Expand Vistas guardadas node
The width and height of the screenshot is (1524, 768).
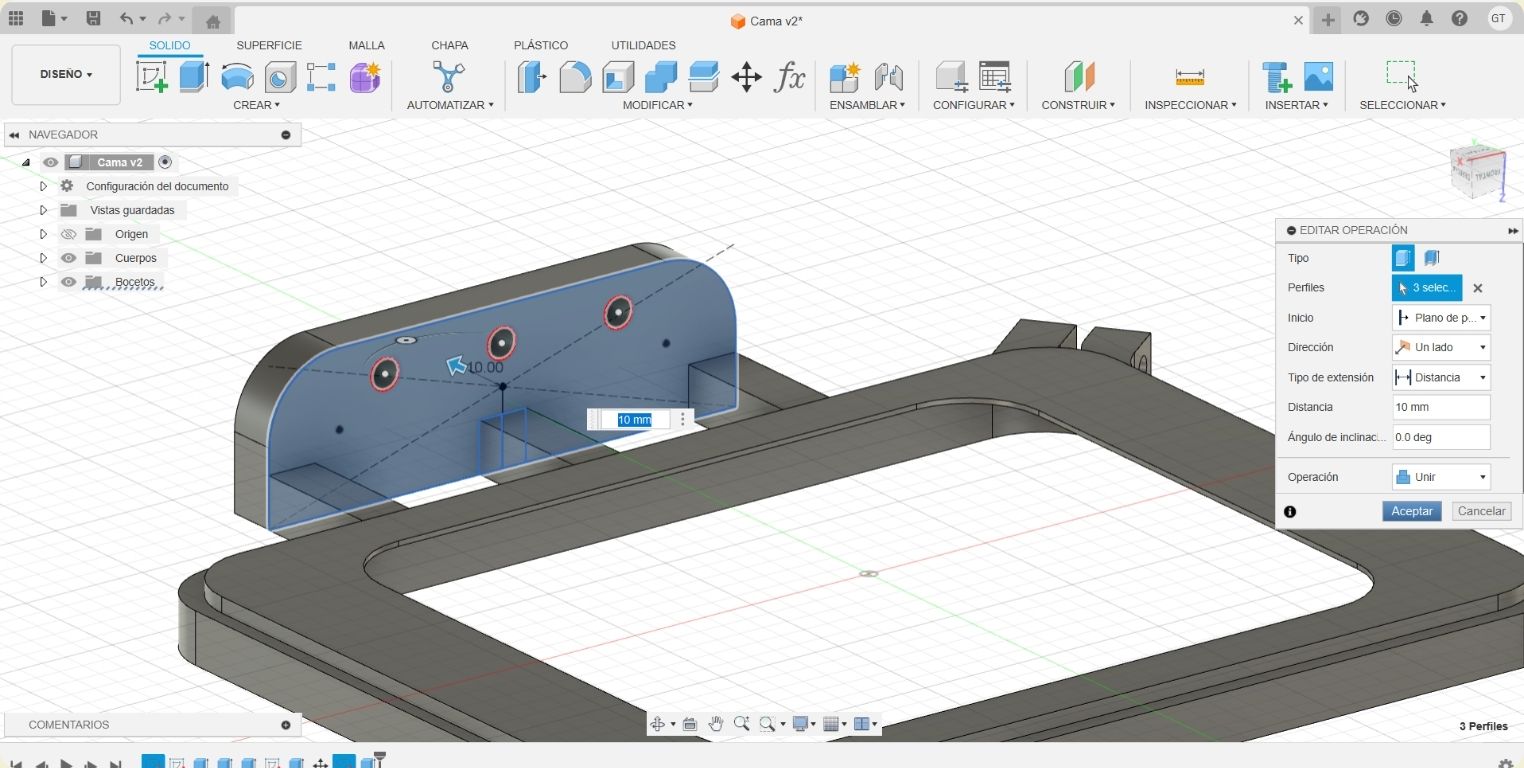43,210
